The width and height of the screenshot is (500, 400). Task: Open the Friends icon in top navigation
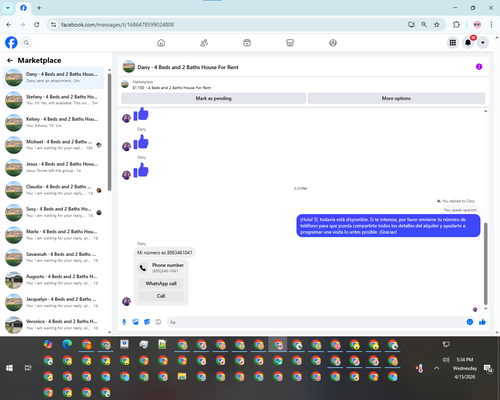pos(204,43)
